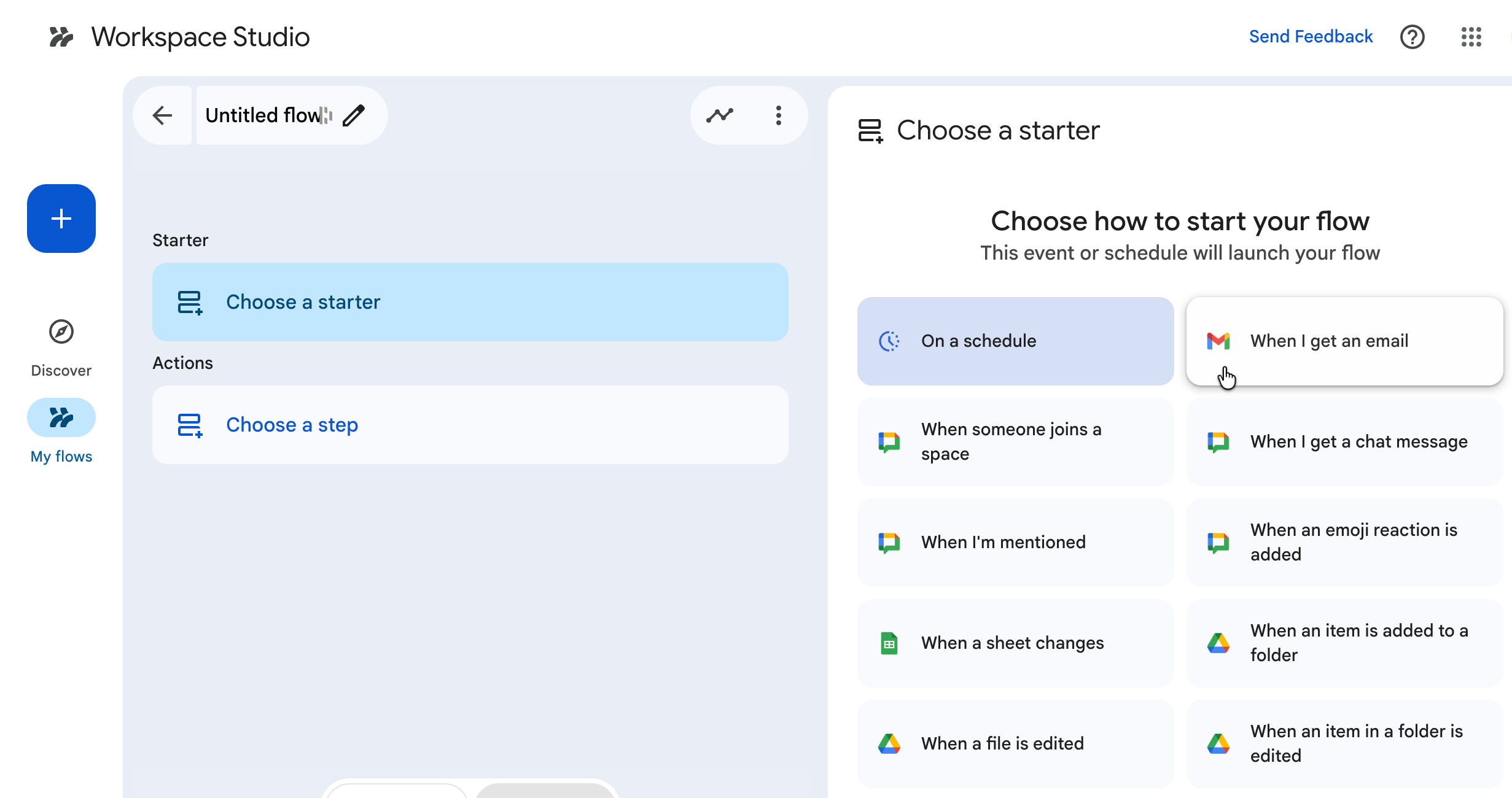
Task: Go to My flows in sidebar
Action: click(61, 418)
